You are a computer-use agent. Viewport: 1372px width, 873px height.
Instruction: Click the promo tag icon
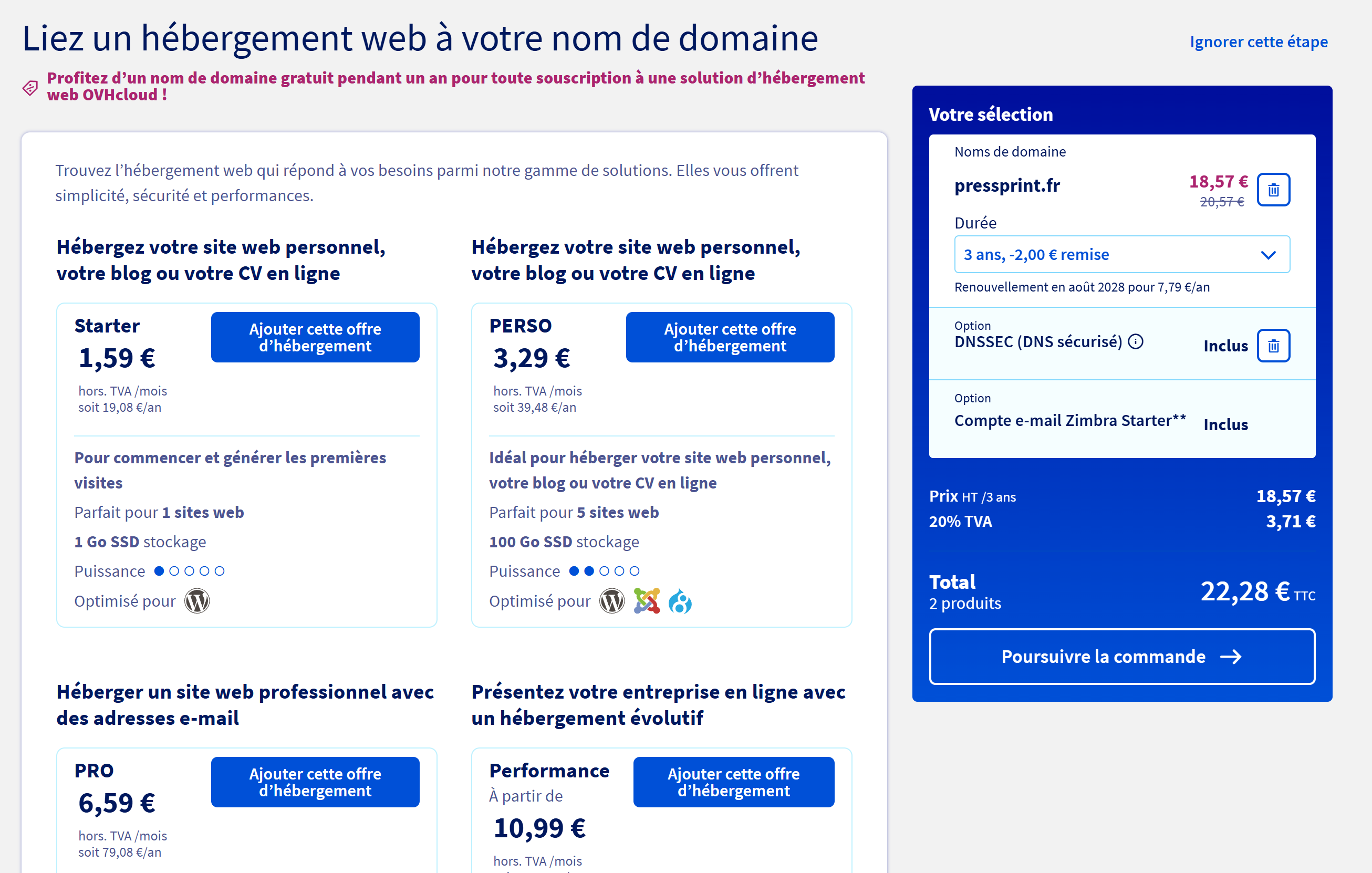tap(30, 87)
